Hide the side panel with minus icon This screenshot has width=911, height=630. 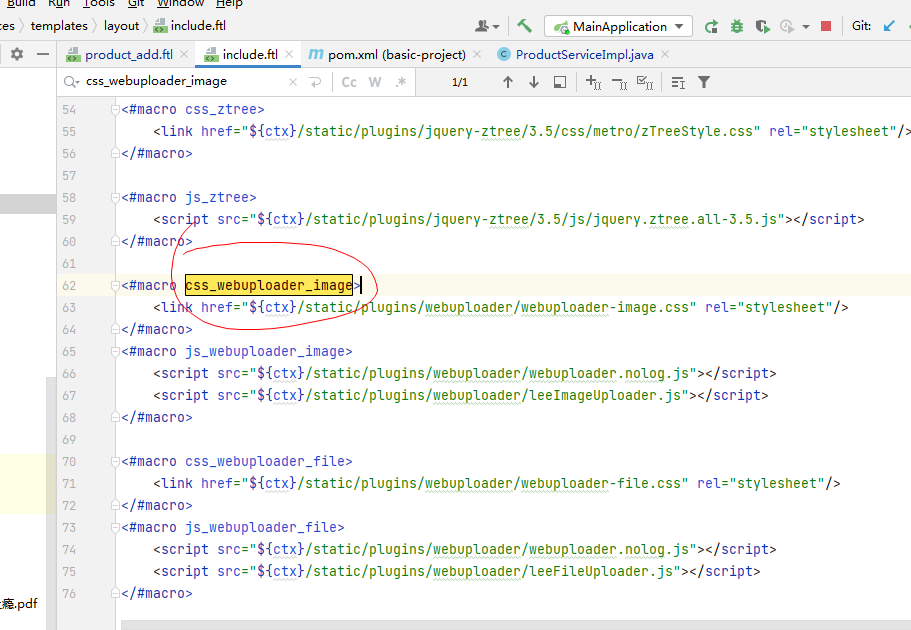click(x=42, y=54)
